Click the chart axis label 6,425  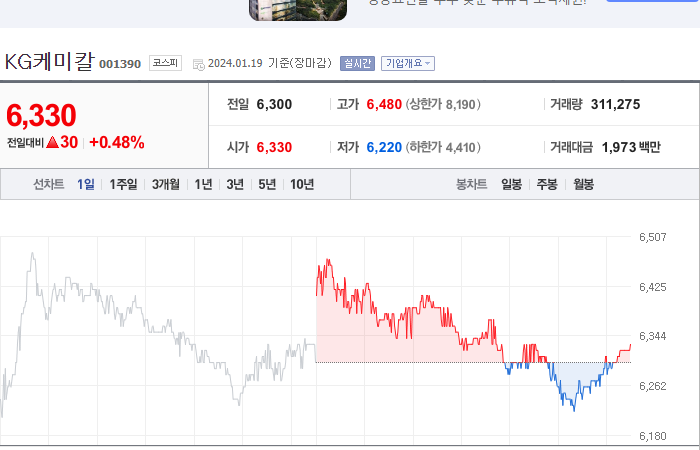tap(653, 287)
